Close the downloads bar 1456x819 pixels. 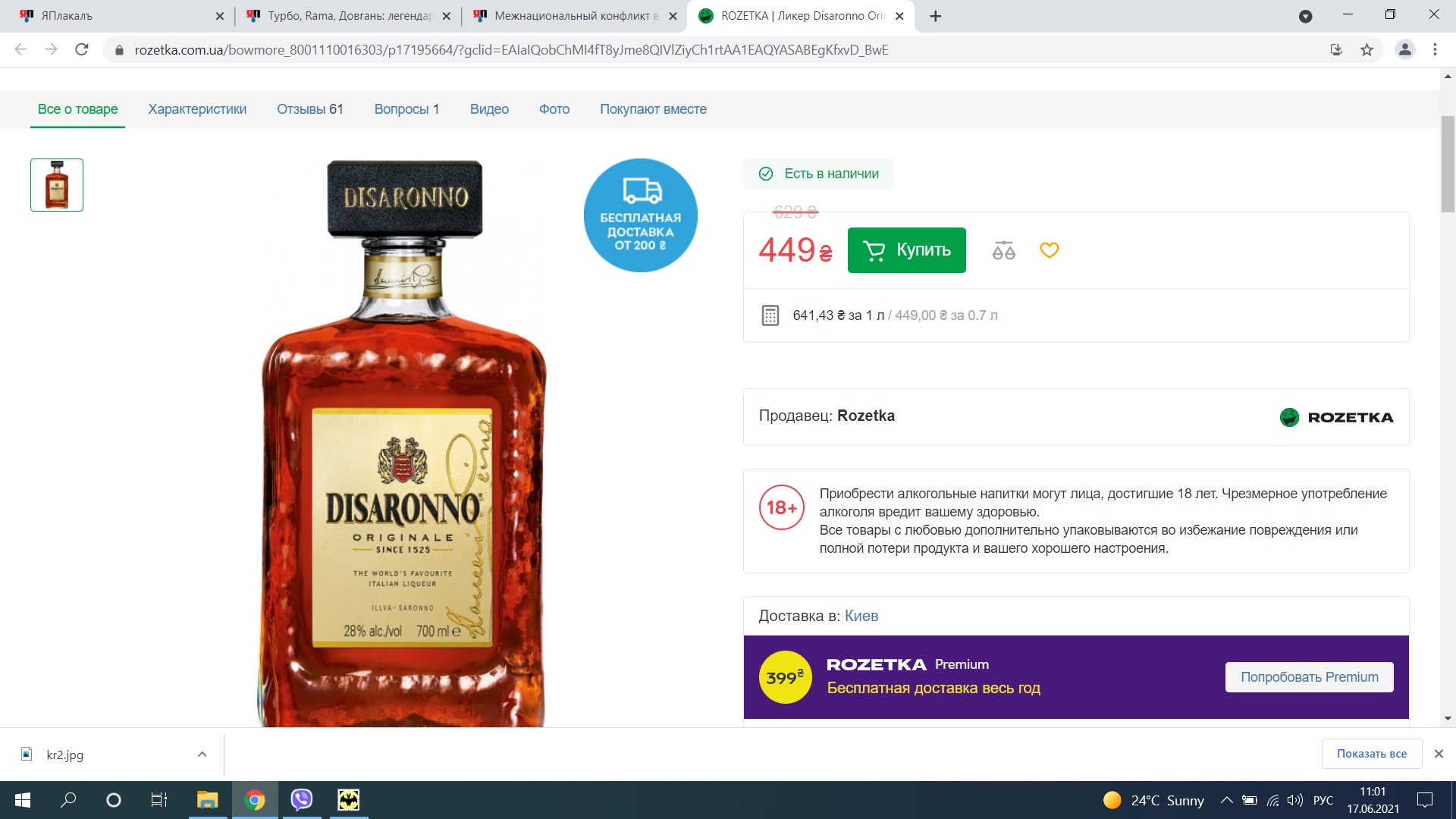click(x=1439, y=754)
